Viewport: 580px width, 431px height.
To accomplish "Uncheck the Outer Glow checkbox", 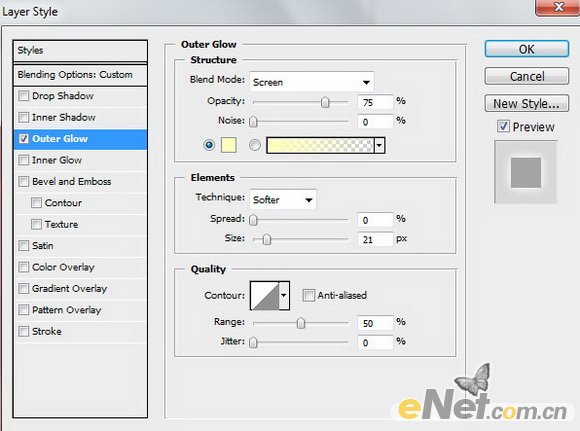I will point(24,139).
